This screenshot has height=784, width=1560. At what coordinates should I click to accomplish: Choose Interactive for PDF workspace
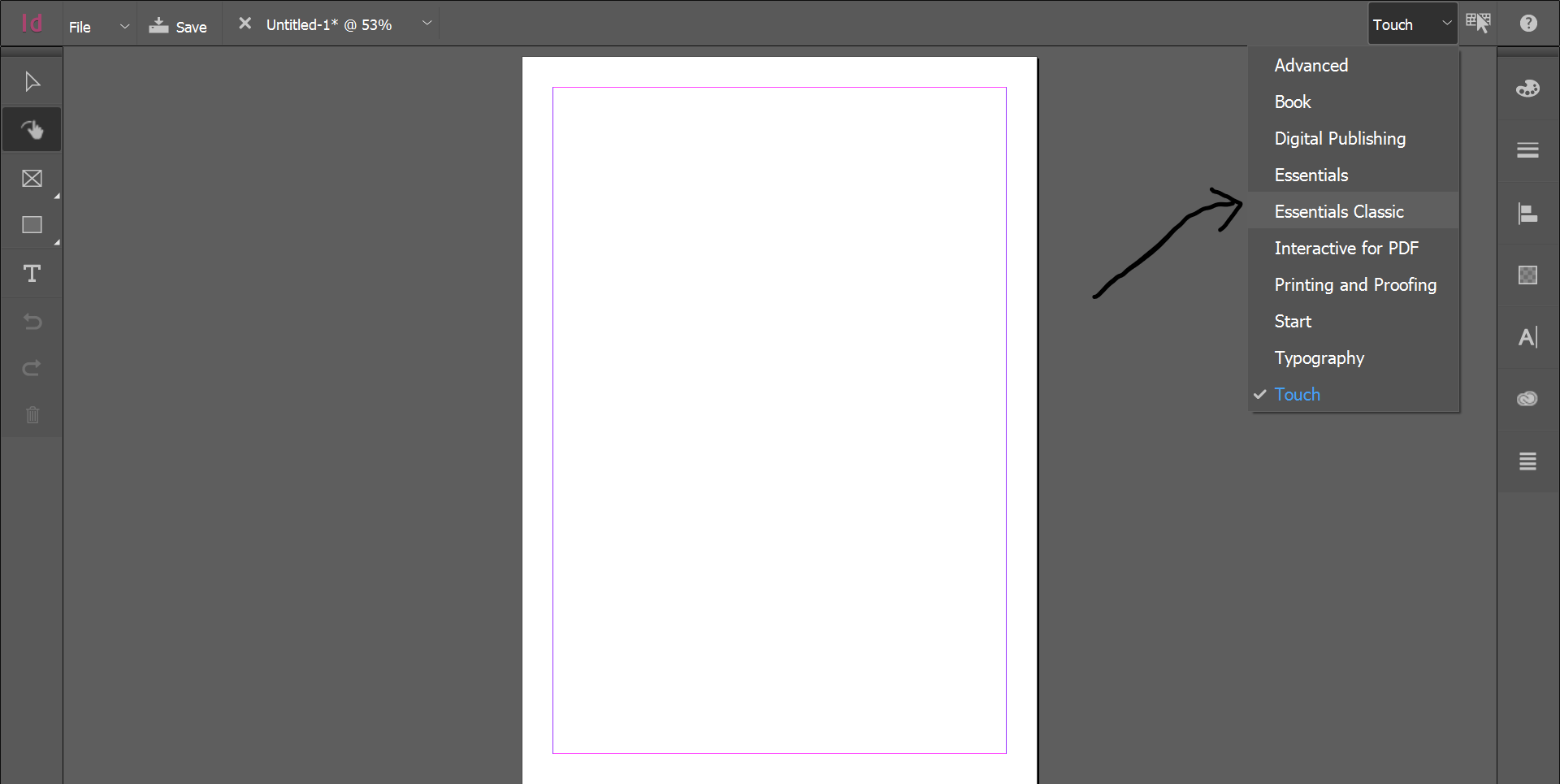click(x=1354, y=248)
